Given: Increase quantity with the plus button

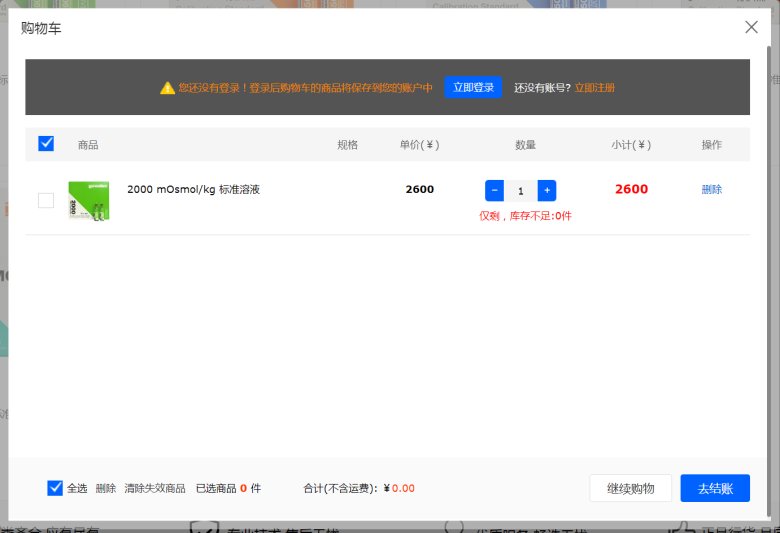Looking at the screenshot, I should tap(546, 190).
